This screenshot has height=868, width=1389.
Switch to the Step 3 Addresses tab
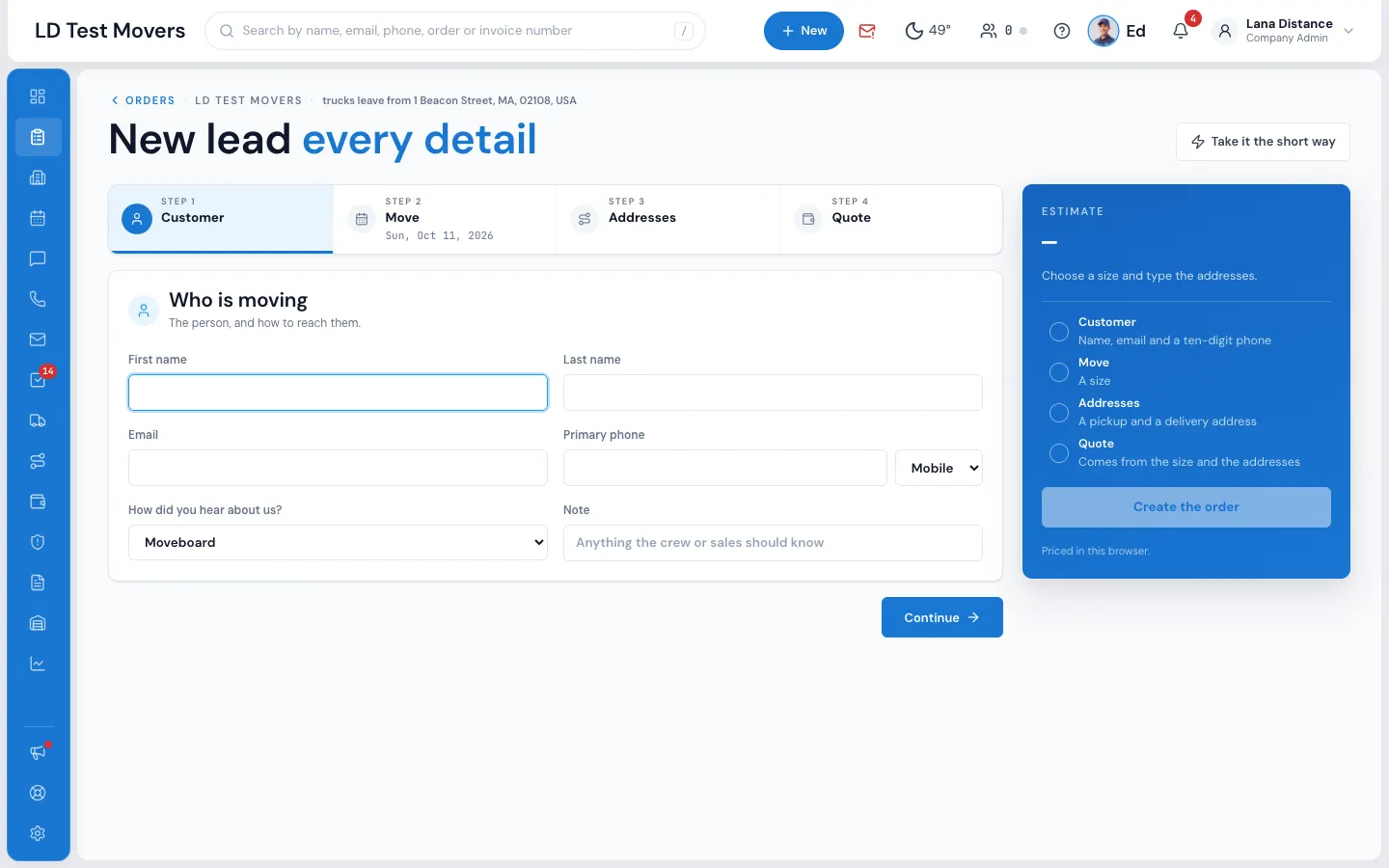667,219
